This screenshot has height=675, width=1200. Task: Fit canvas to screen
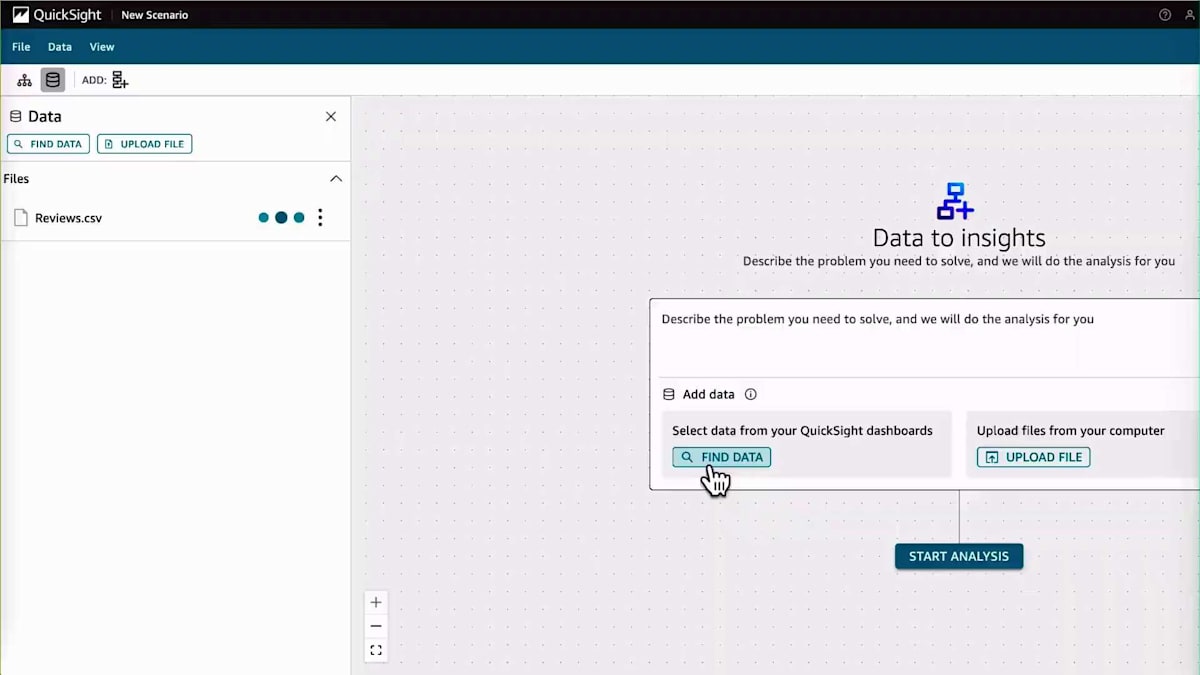pyautogui.click(x=376, y=650)
